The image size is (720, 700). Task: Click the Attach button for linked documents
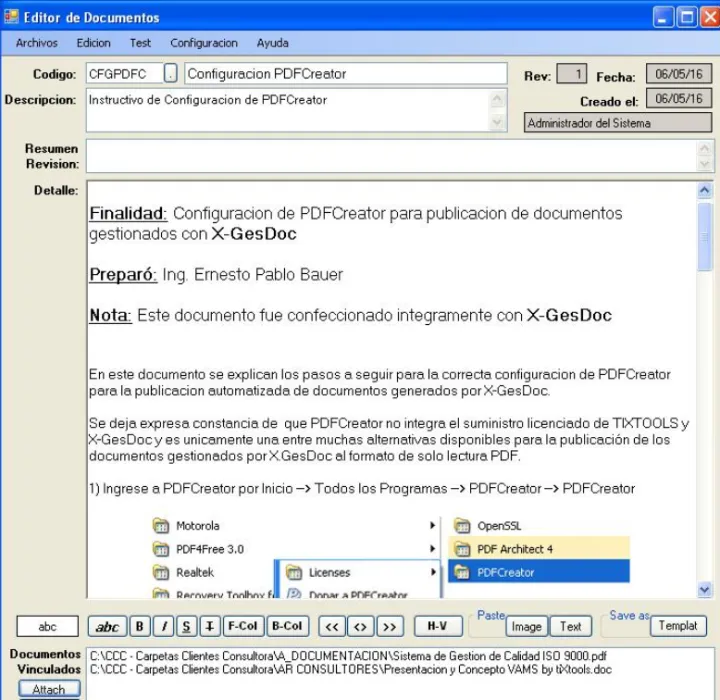pyautogui.click(x=48, y=689)
